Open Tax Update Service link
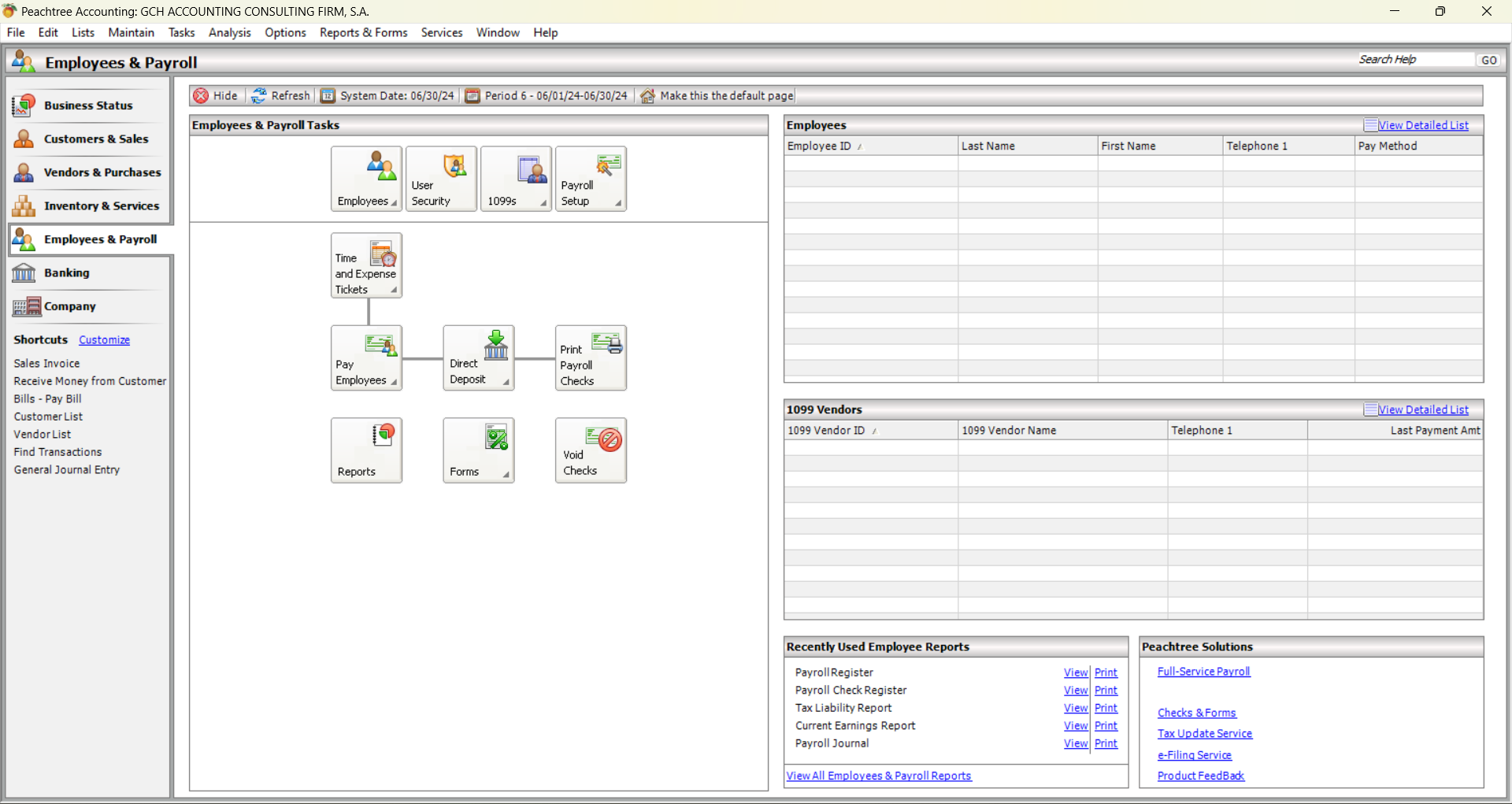Image resolution: width=1512 pixels, height=804 pixels. (1204, 734)
